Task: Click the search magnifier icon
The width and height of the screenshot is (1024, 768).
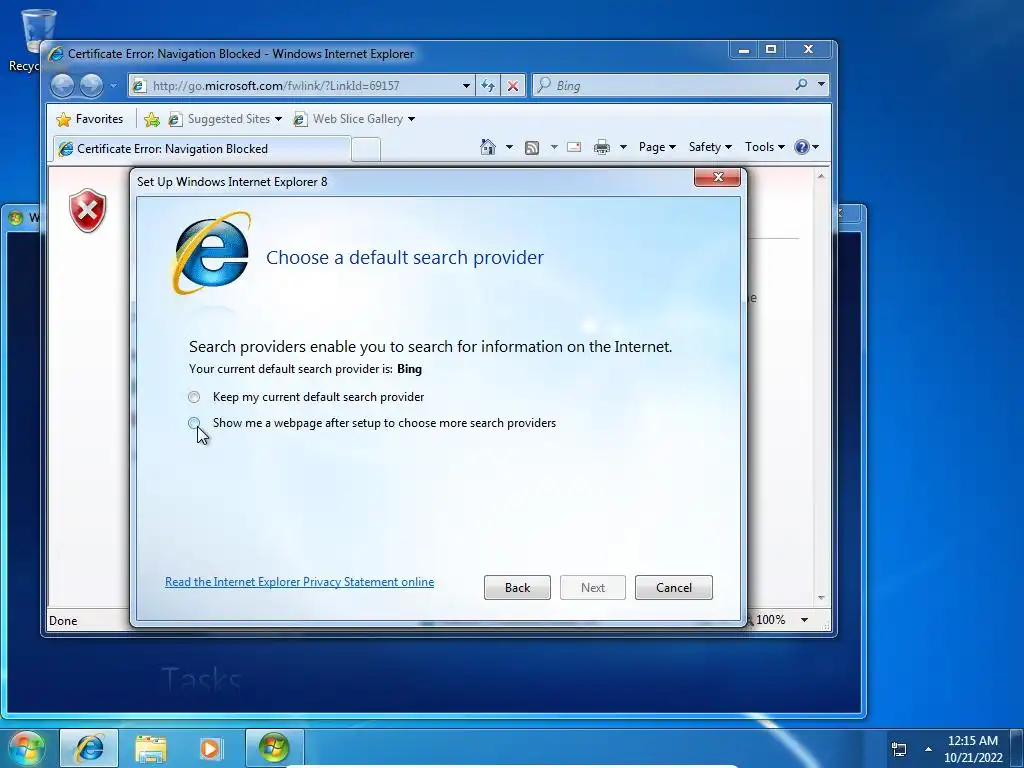Action: tap(801, 85)
